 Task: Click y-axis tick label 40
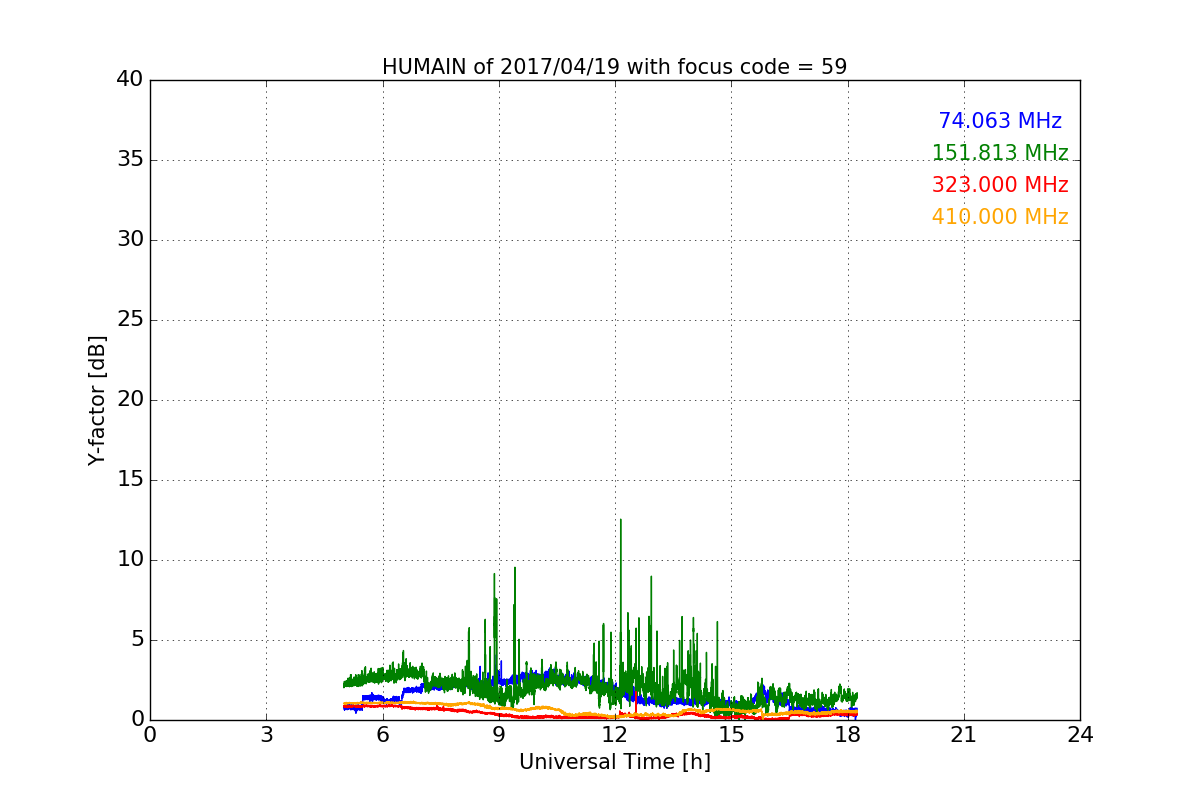click(130, 80)
